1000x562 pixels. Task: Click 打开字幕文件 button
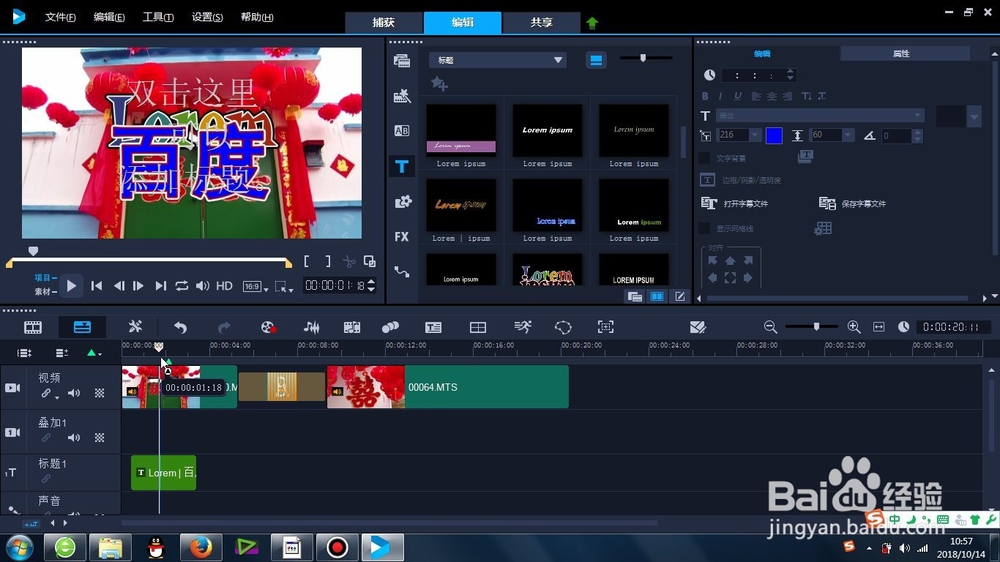[735, 203]
